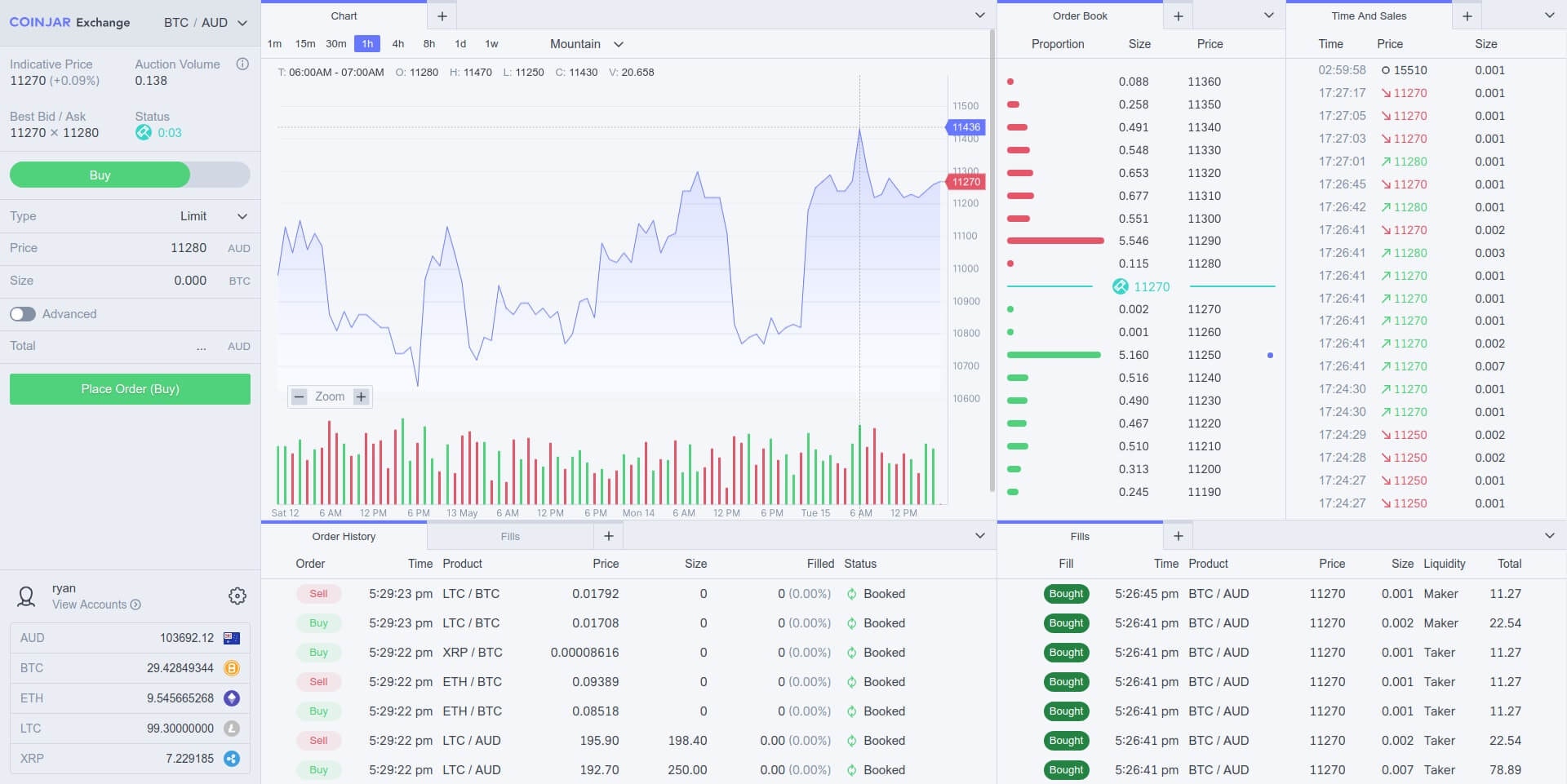Expand Time And Sales panel options chevron

1549,16
